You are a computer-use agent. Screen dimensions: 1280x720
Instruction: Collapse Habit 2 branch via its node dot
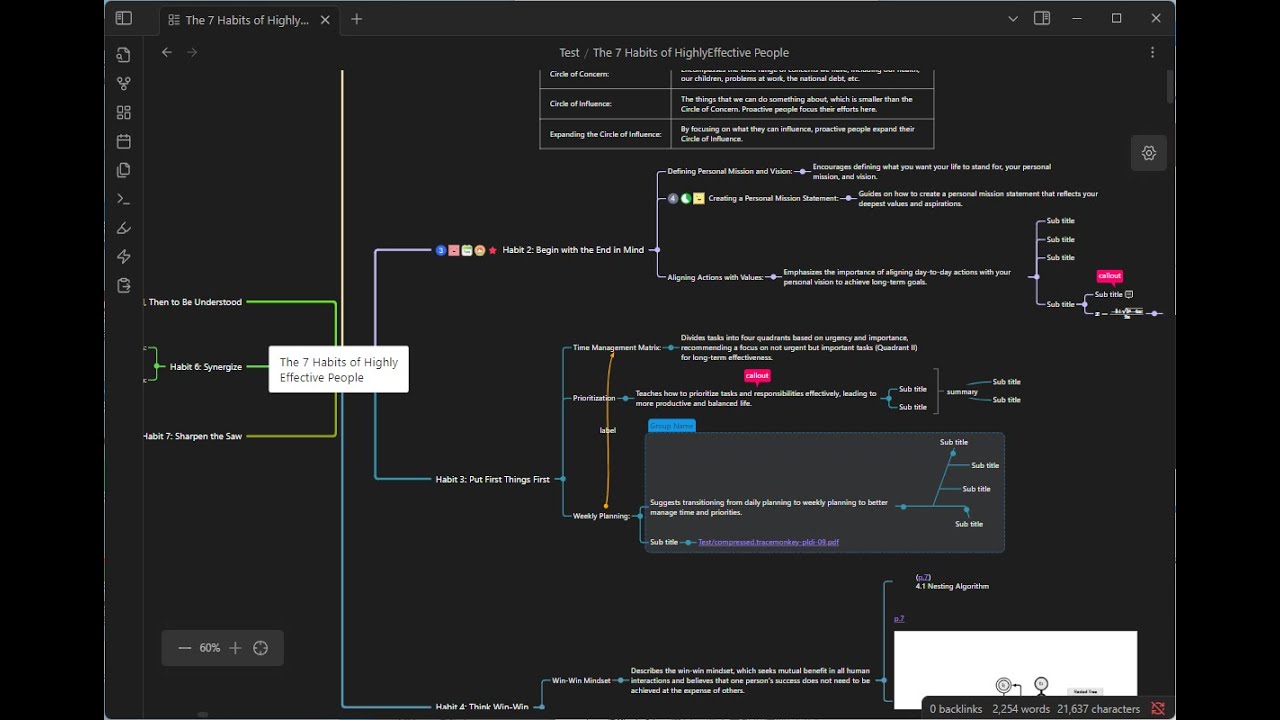point(656,250)
